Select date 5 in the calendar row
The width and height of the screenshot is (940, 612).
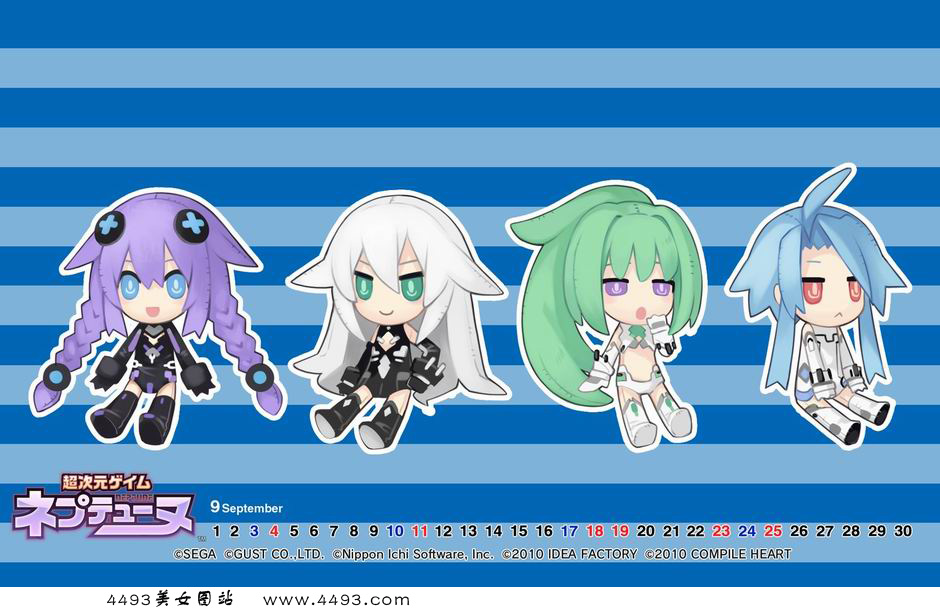pos(294,531)
